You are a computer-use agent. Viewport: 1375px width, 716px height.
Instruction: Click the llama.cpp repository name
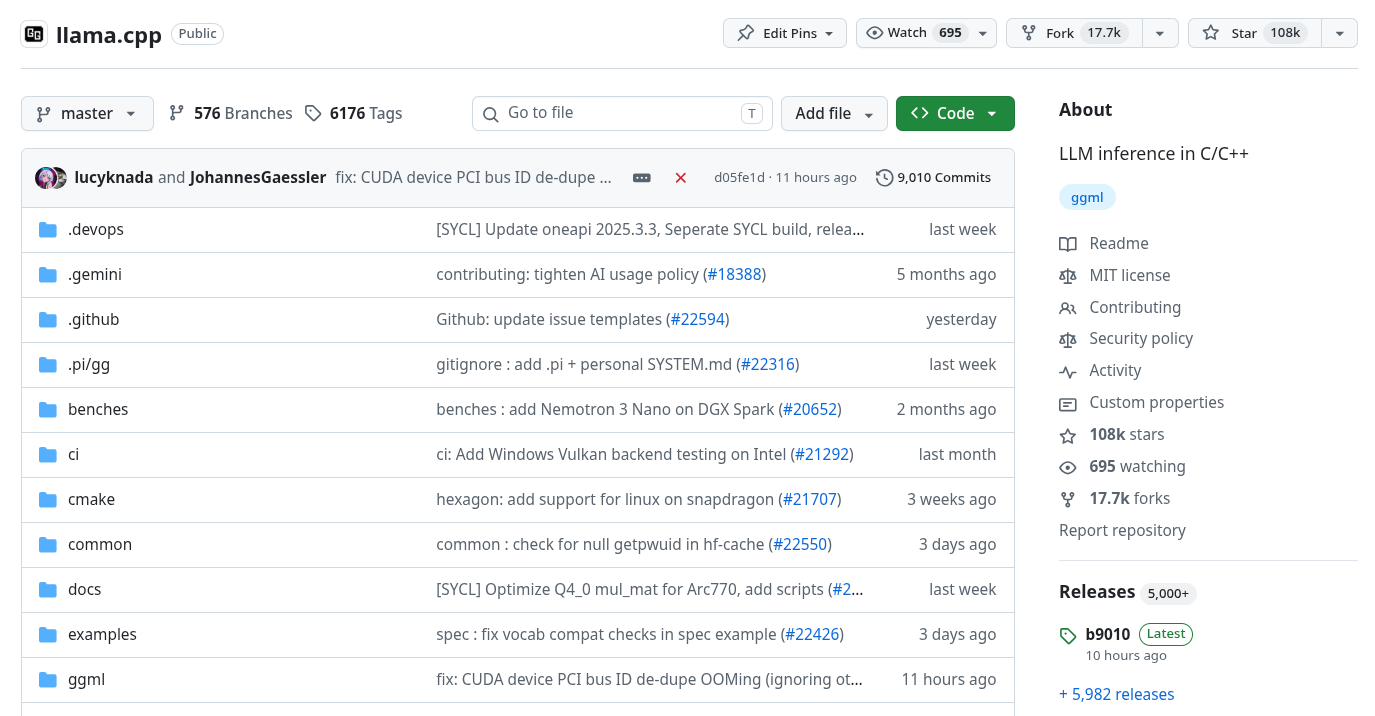click(x=109, y=35)
